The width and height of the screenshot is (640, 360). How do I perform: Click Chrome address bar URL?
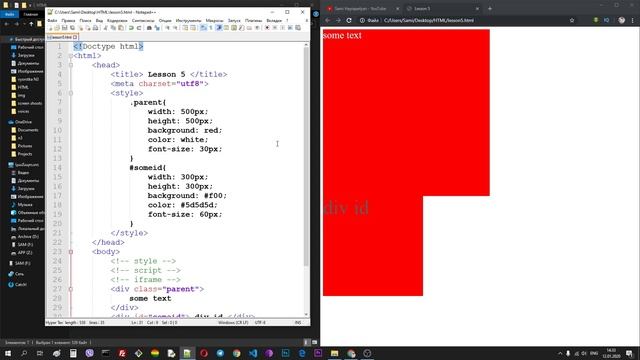429,20
